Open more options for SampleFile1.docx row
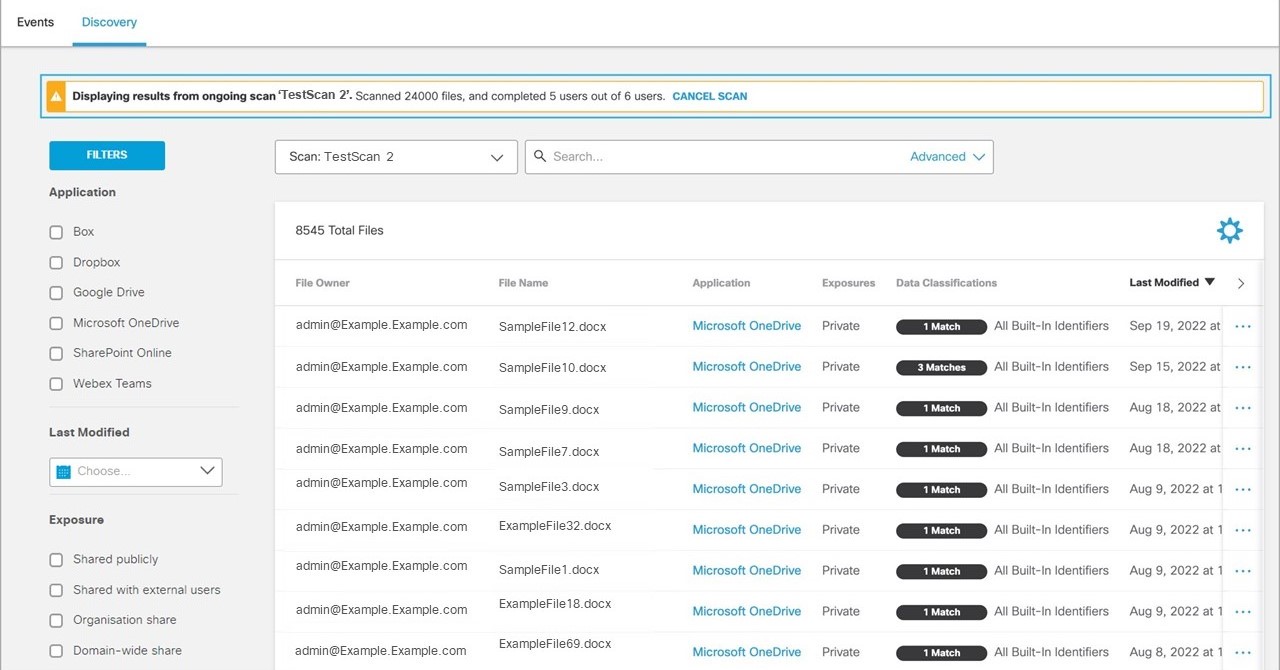The image size is (1280, 670). (1243, 571)
